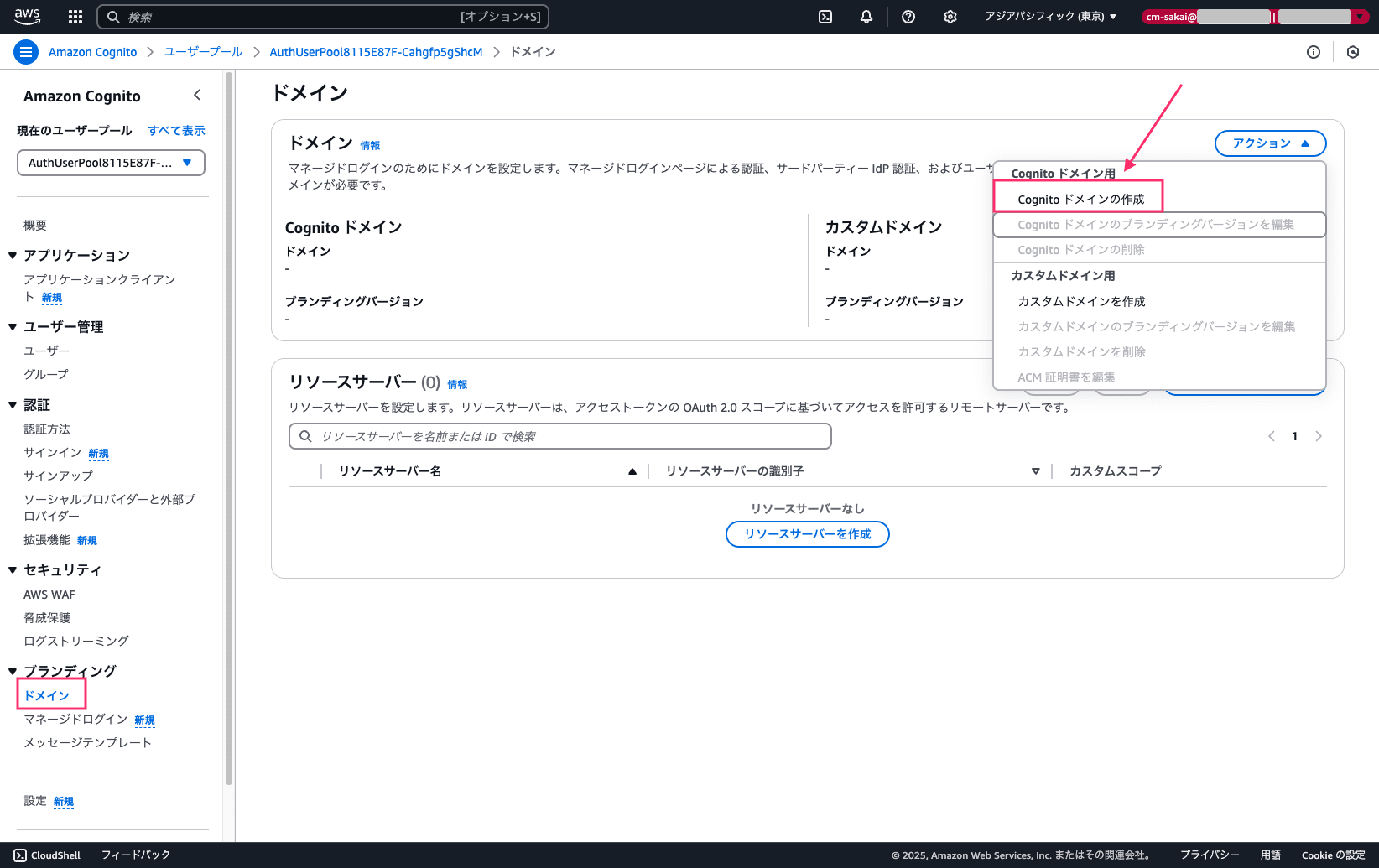Viewport: 1379px width, 868px height.
Task: Click すべて表示 link in sidebar
Action: pos(176,131)
